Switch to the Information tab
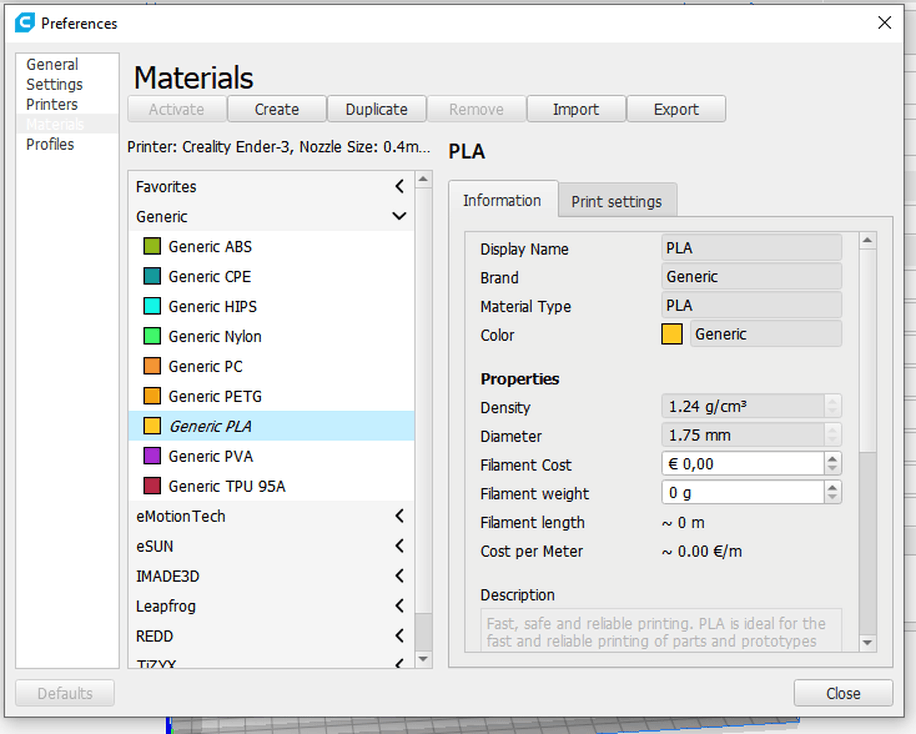Screen dimensions: 916x734 [502, 200]
